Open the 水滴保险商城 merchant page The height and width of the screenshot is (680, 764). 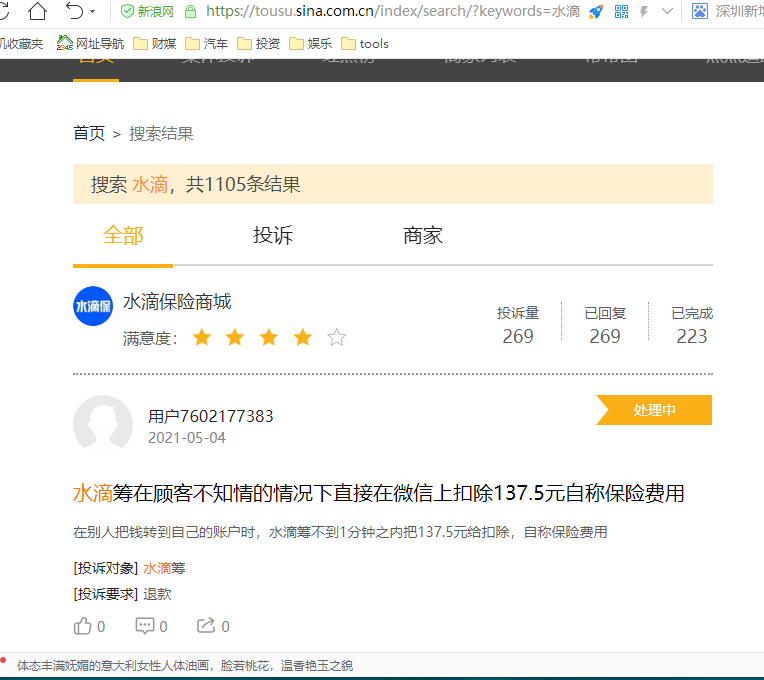click(x=177, y=302)
